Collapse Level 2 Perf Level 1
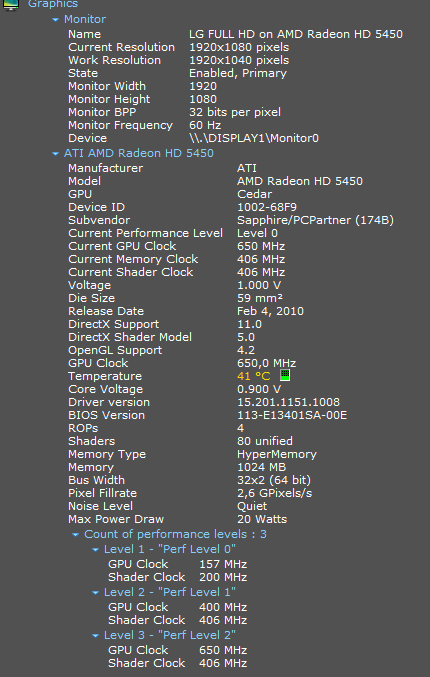Image resolution: width=430 pixels, height=677 pixels. [95, 592]
